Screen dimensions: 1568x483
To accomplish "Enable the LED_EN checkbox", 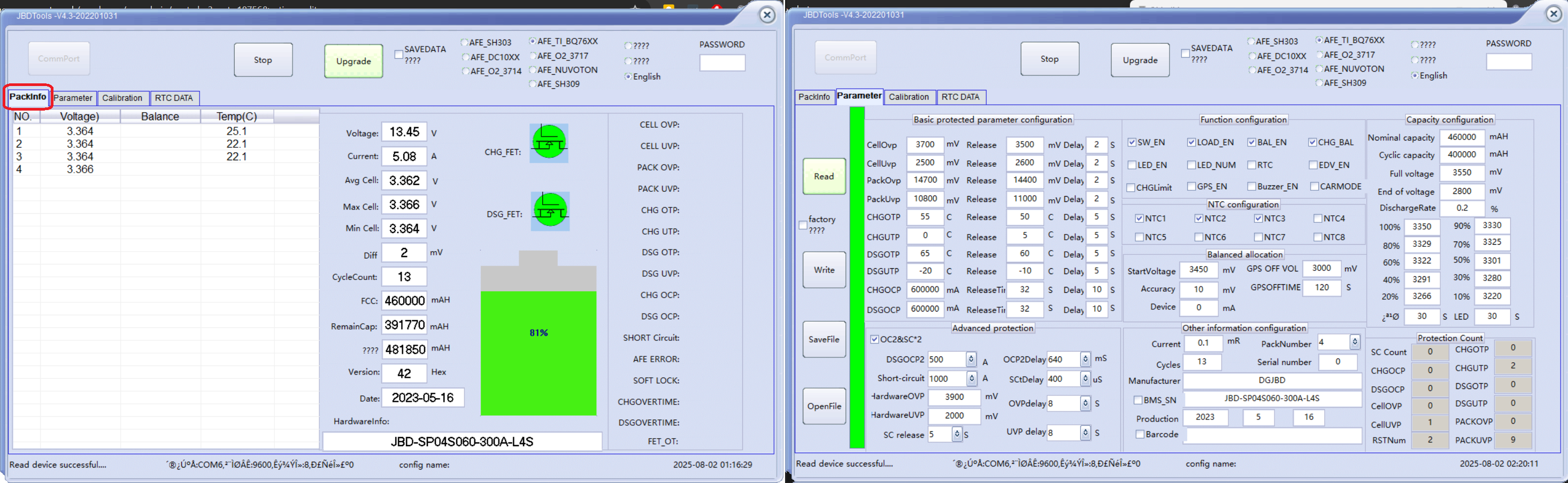I will point(1132,165).
